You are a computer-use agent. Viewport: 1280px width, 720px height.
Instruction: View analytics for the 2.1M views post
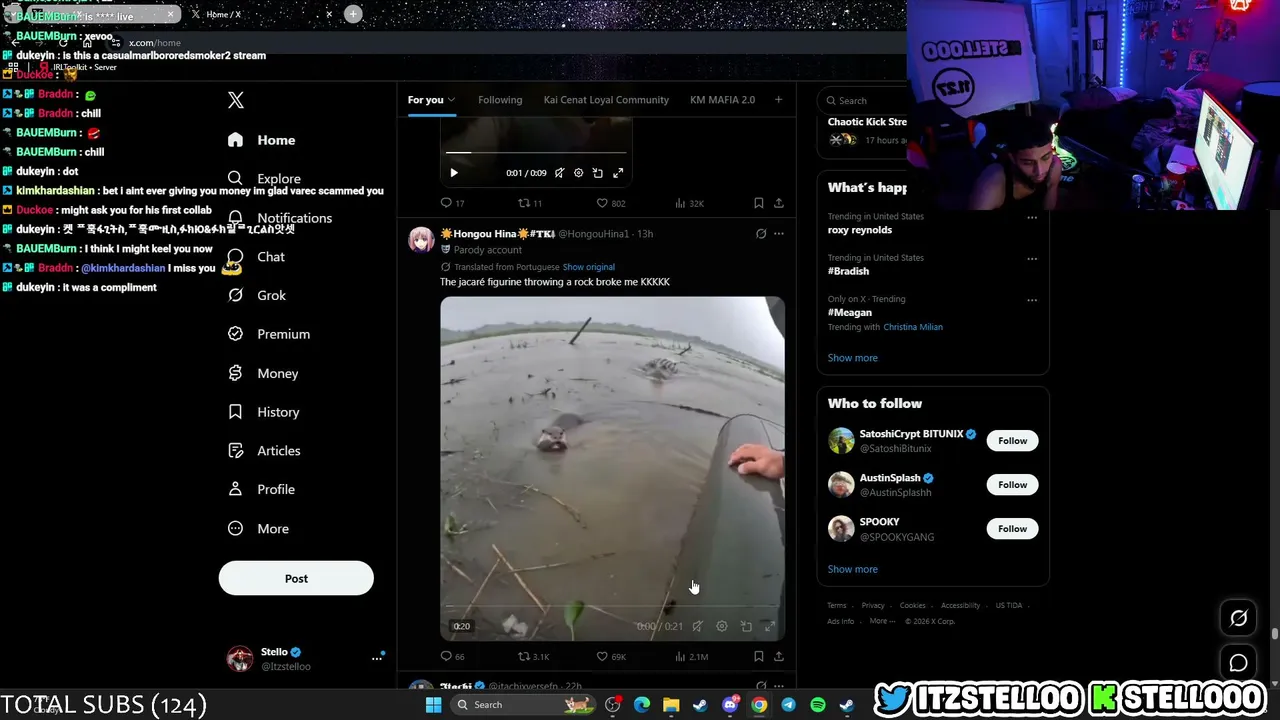point(691,656)
